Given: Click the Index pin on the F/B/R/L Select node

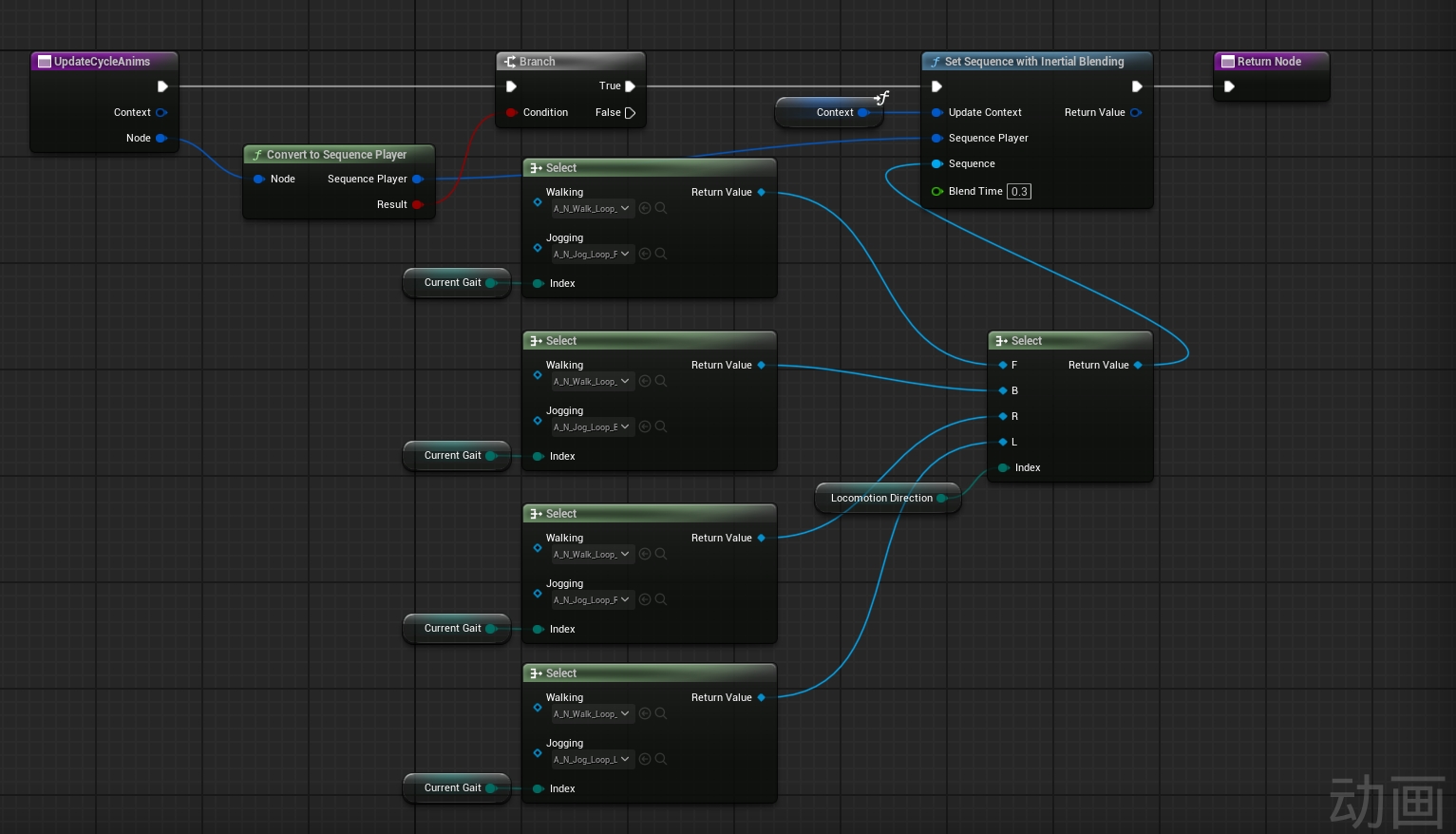Looking at the screenshot, I should [1003, 467].
